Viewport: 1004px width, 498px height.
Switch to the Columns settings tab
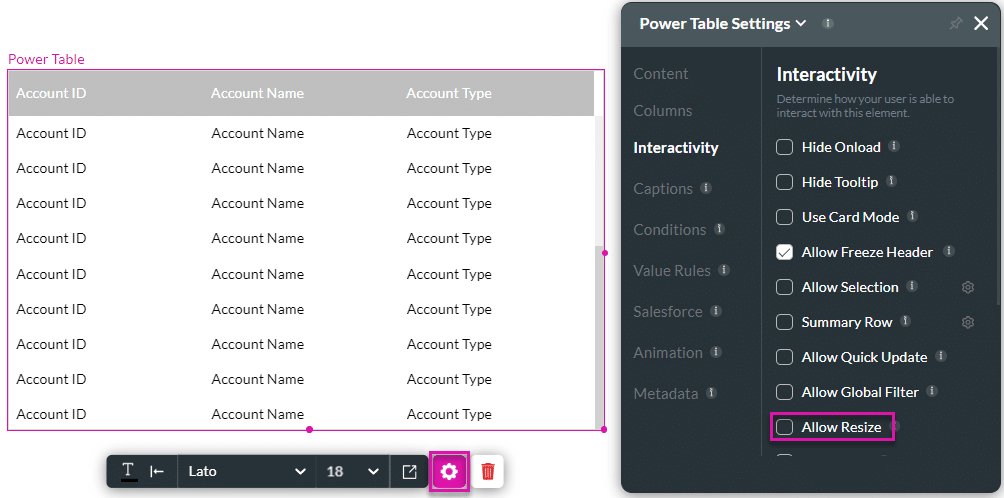[x=662, y=111]
